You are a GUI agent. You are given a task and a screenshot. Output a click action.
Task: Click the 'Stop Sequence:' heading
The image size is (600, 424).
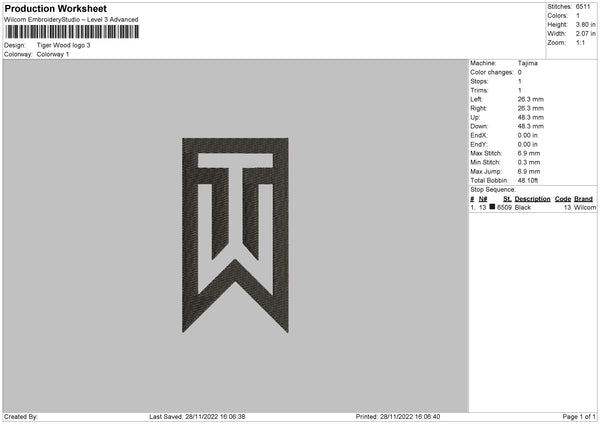pos(493,190)
